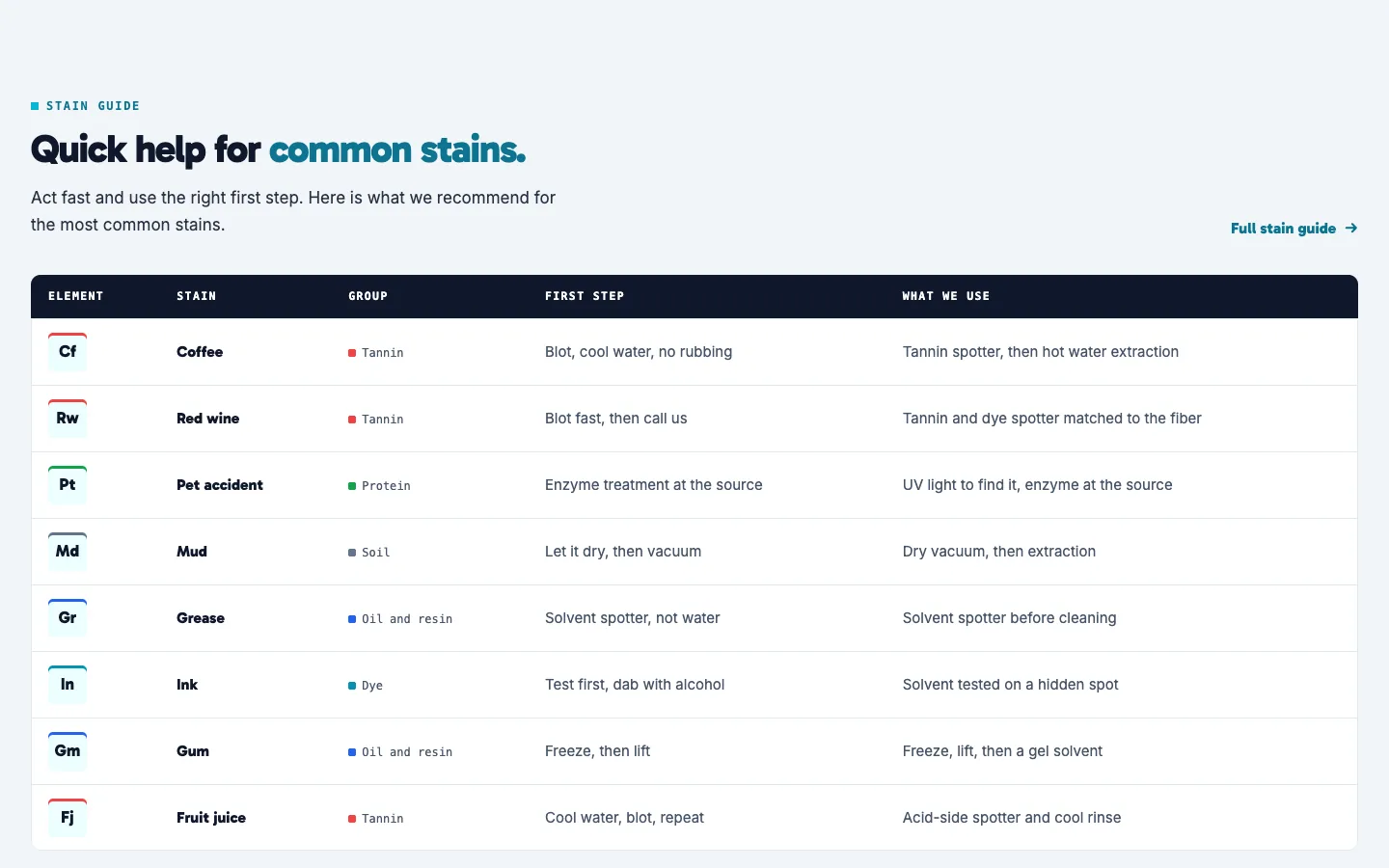
Task: Click the Soil group tag
Action: click(369, 553)
